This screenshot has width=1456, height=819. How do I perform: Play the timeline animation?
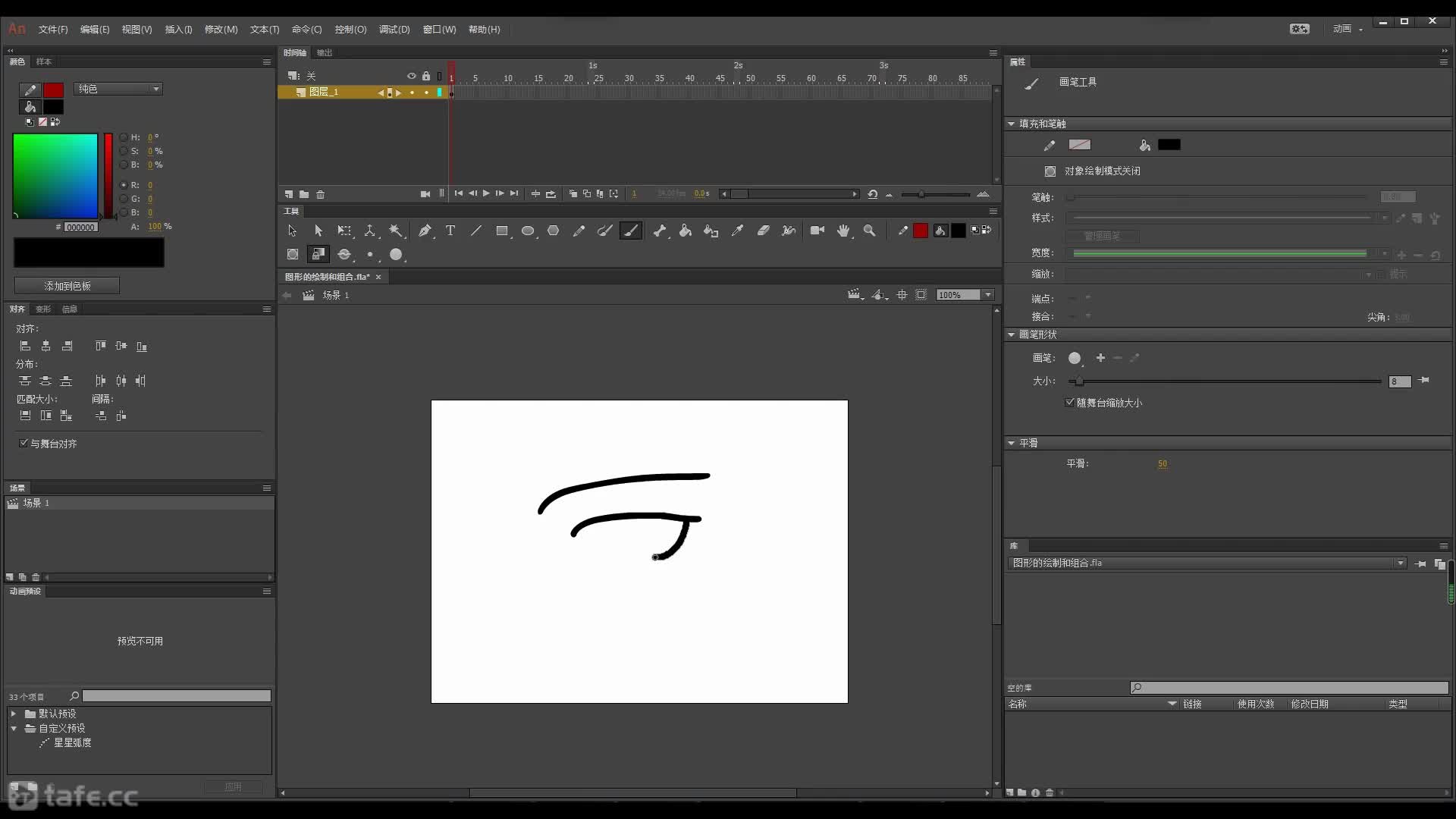486,194
